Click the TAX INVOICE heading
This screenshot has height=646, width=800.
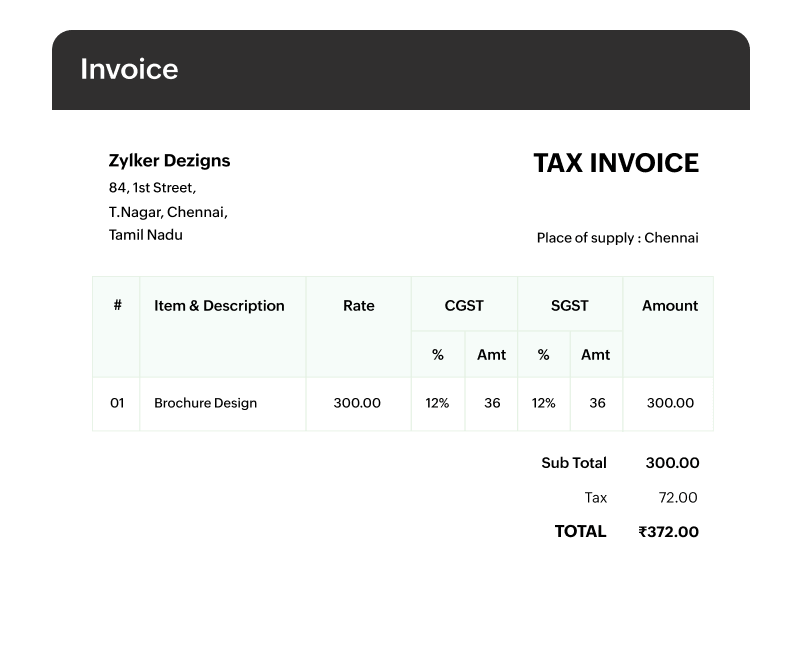(617, 163)
